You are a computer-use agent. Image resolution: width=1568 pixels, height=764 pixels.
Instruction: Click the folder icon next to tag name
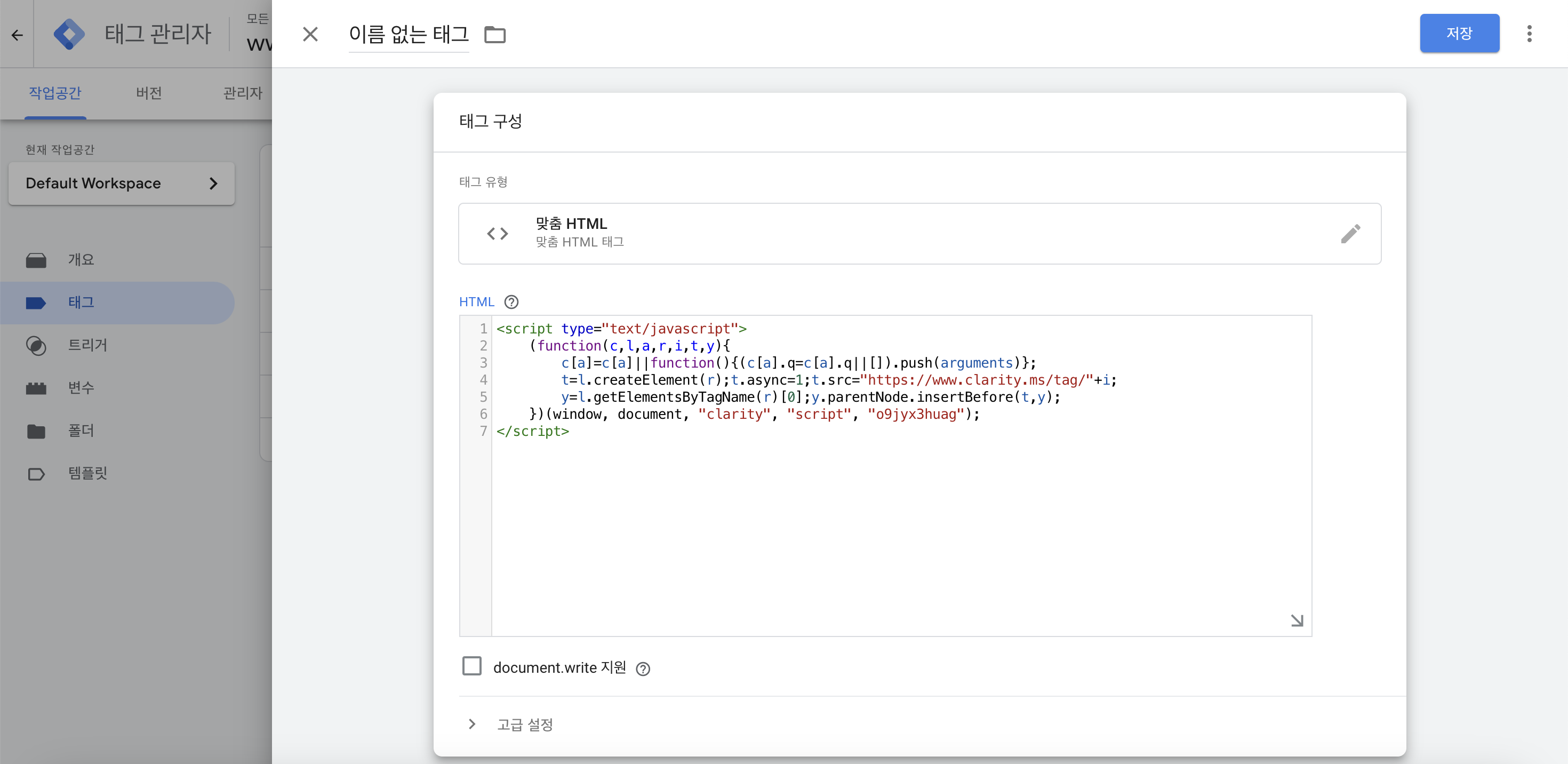pyautogui.click(x=494, y=35)
